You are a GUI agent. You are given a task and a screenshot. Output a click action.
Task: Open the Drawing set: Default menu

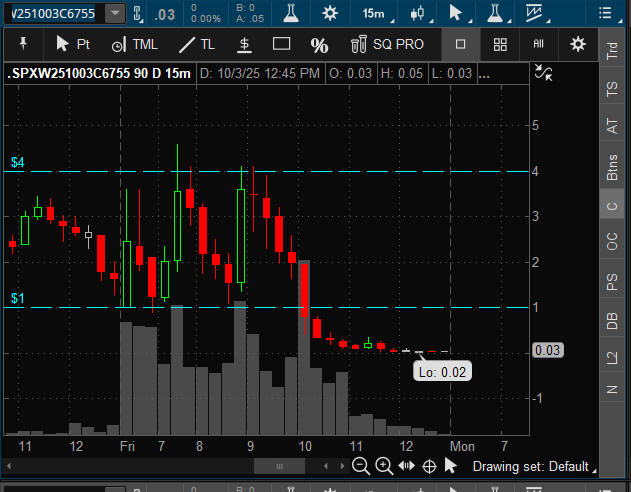click(534, 467)
